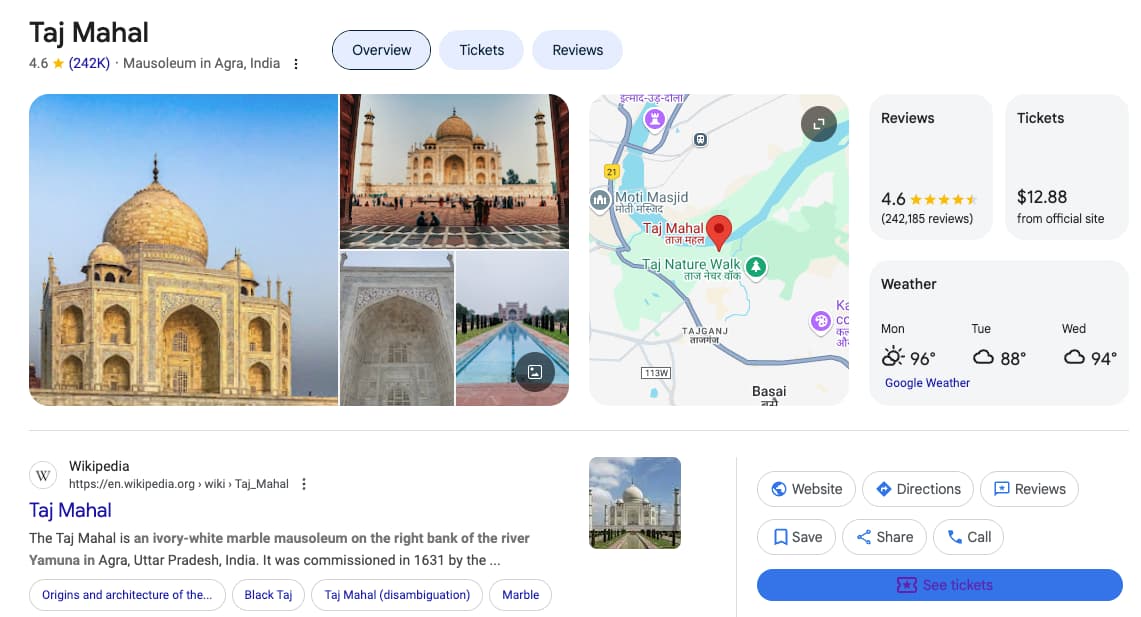The image size is (1141, 617).
Task: Select Monday's 96° weather forecast
Action: (908, 345)
